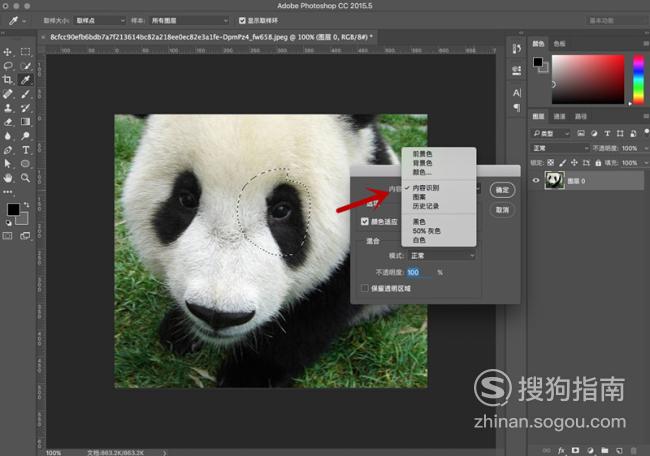Filter layers by shape layer icon
The image size is (650, 456).
click(620, 133)
